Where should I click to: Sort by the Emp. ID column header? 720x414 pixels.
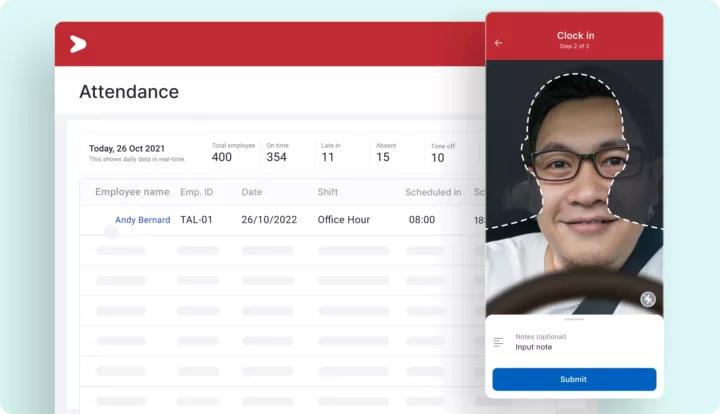point(196,192)
